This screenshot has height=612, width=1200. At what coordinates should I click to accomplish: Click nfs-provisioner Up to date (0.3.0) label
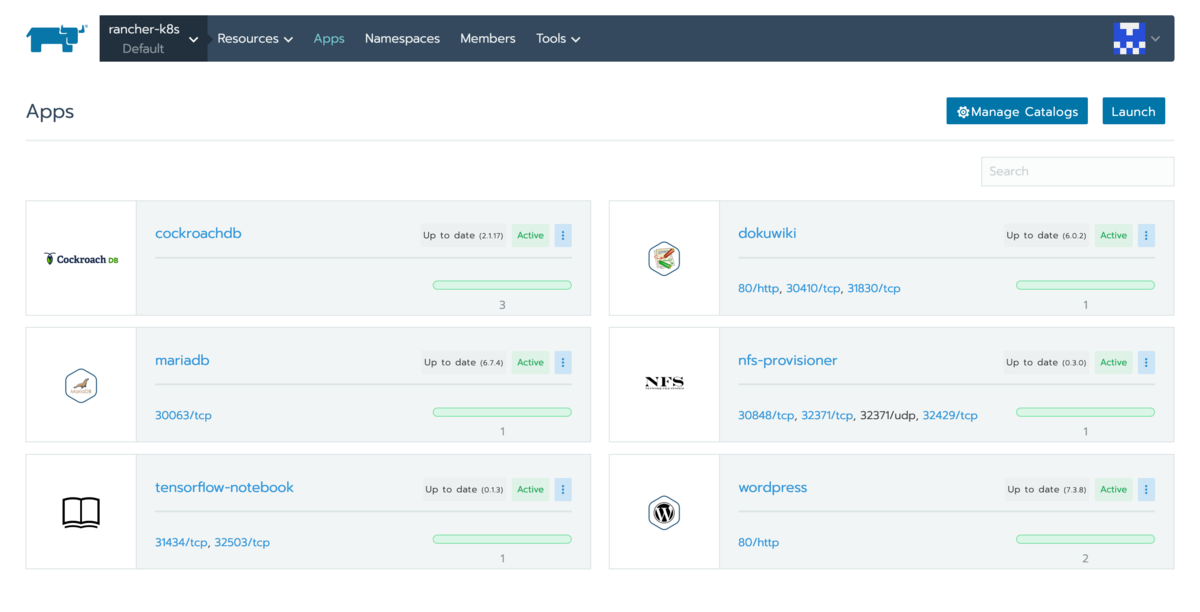tap(1046, 363)
